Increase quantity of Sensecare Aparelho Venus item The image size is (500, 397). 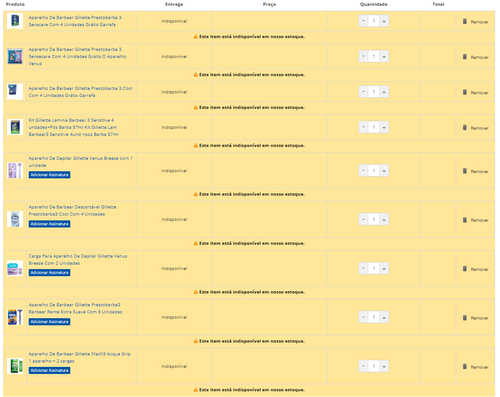(x=384, y=56)
